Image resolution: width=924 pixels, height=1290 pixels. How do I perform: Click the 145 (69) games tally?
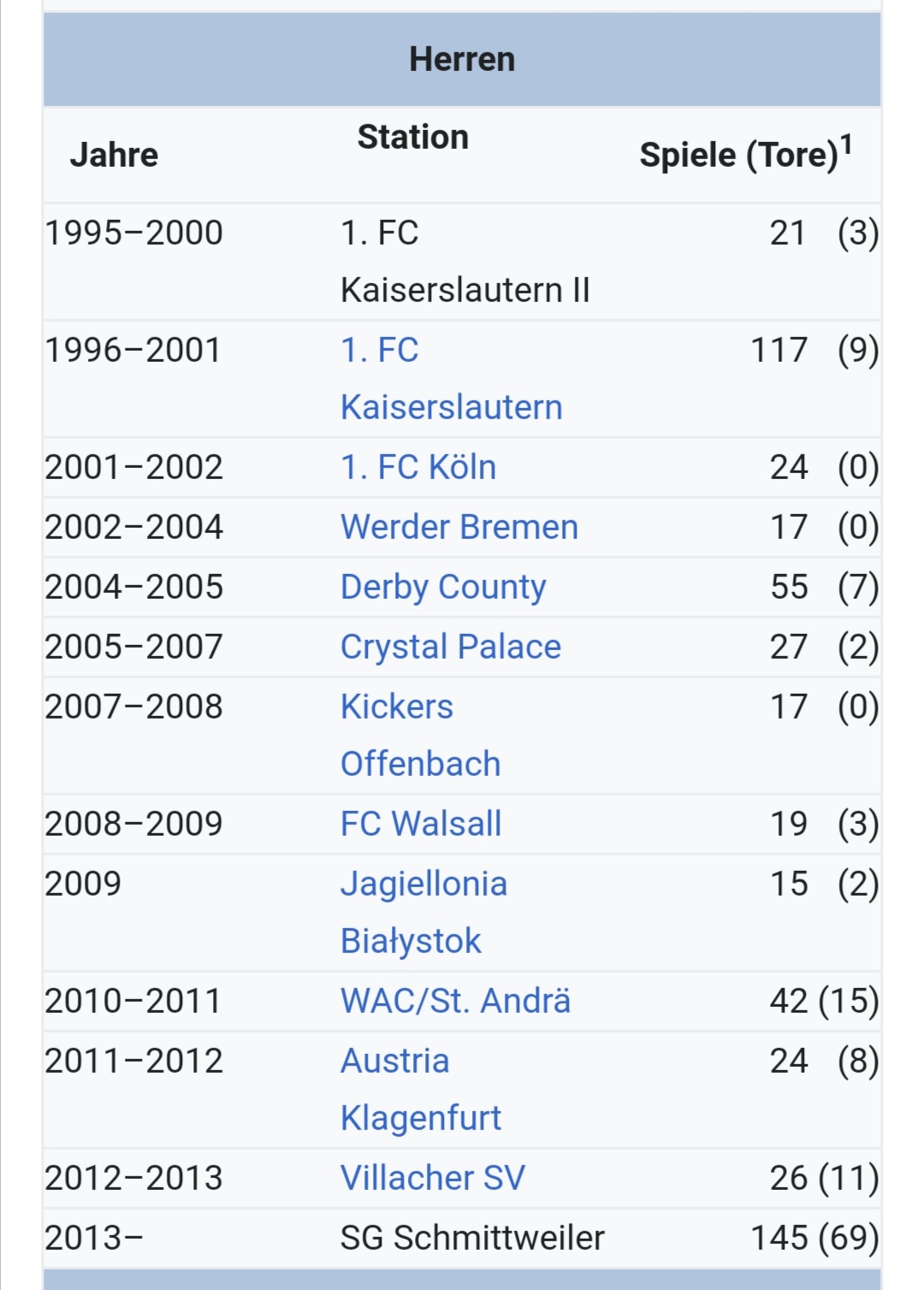pos(814,1238)
